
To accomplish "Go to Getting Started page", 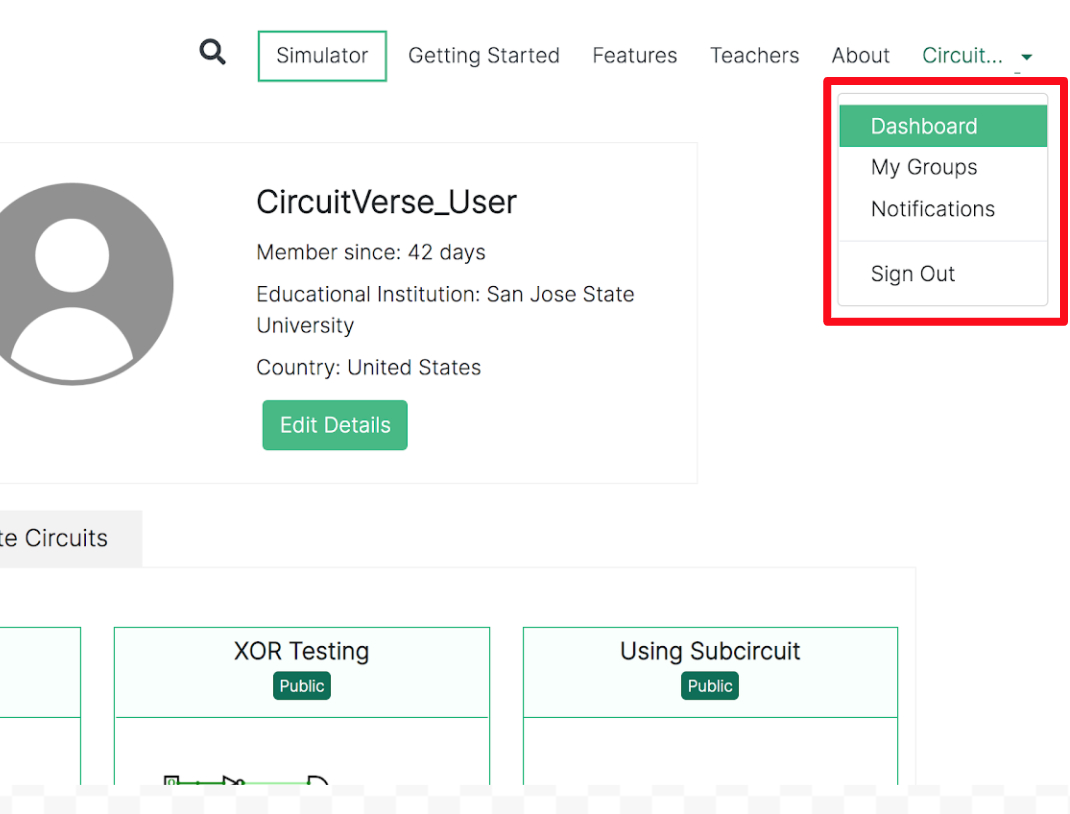I will [484, 56].
